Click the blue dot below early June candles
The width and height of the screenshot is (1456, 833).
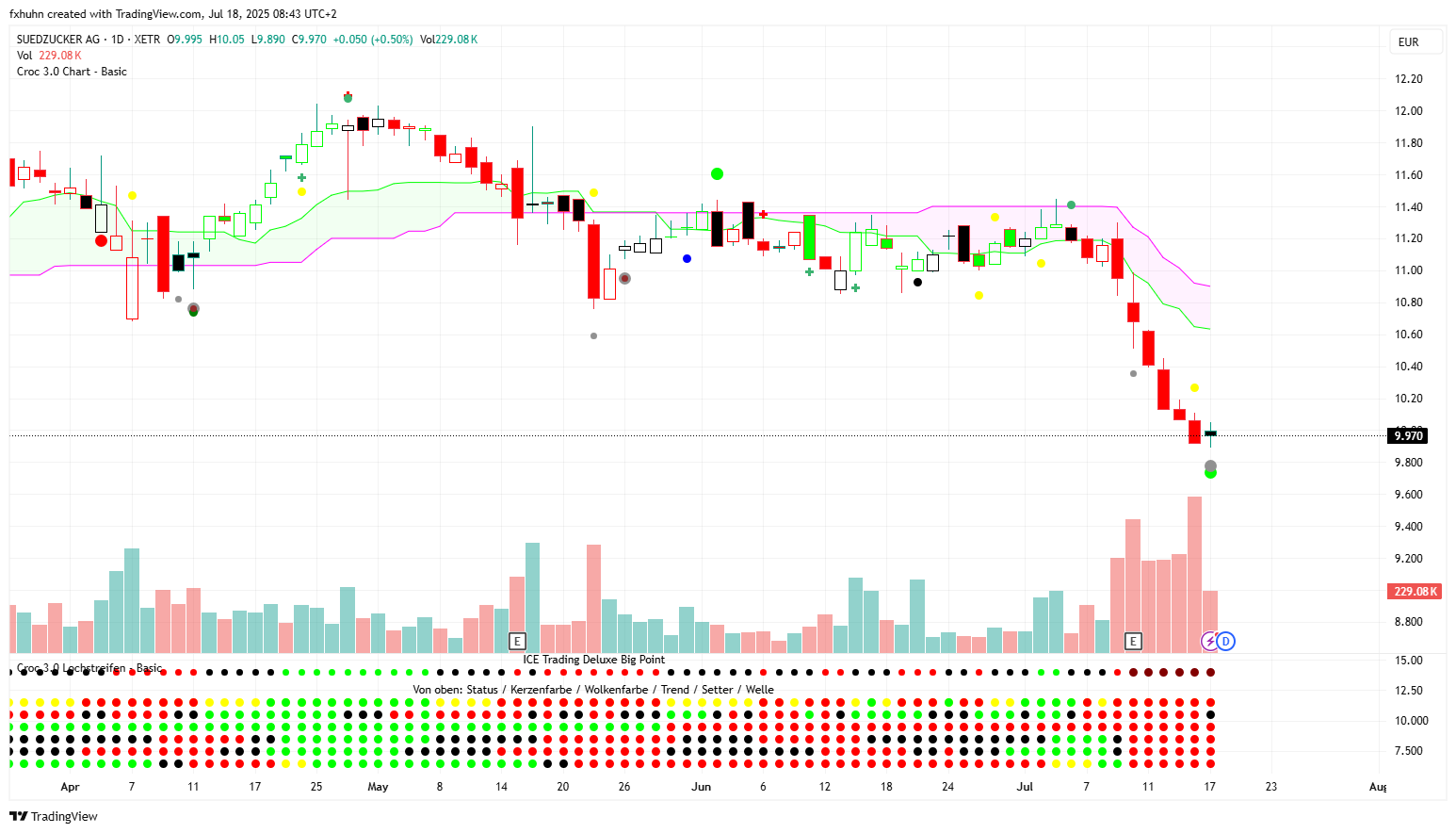687,258
